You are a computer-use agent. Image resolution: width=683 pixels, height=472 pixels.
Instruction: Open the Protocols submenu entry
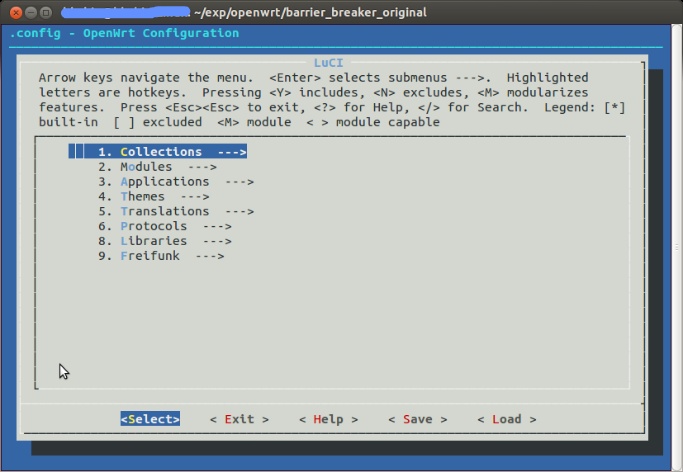click(x=165, y=226)
